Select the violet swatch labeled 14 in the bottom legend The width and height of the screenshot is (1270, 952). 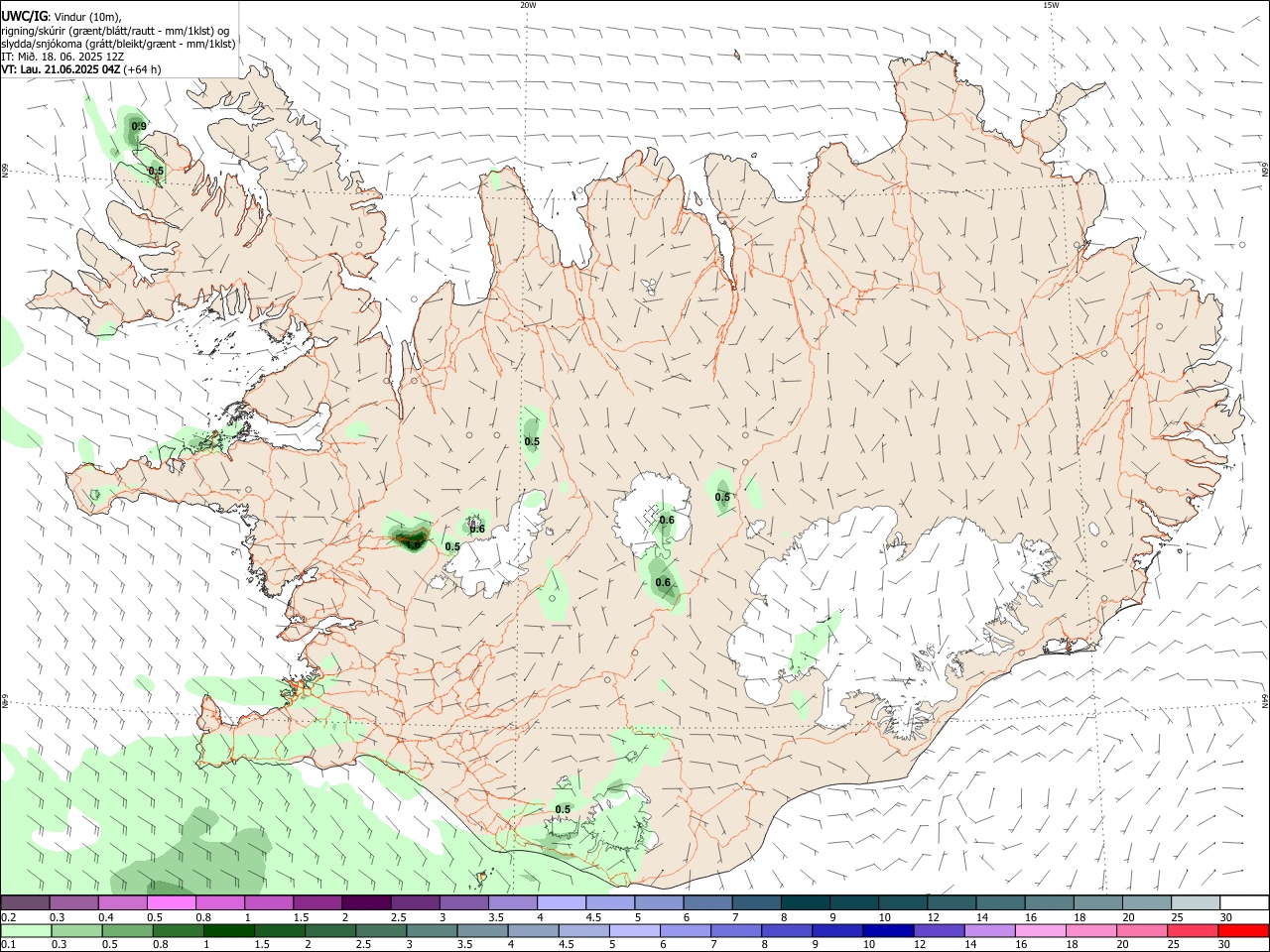click(988, 931)
